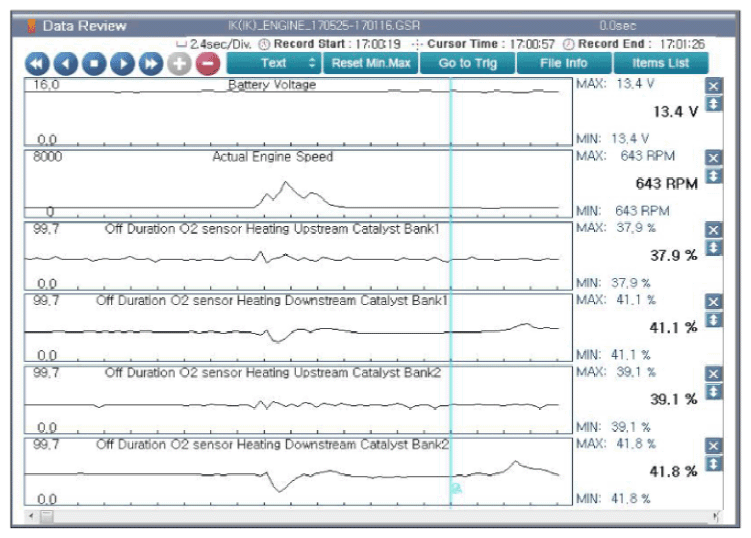Expand Downstream Catalyst Bank2 graph arrows icon

point(713,464)
